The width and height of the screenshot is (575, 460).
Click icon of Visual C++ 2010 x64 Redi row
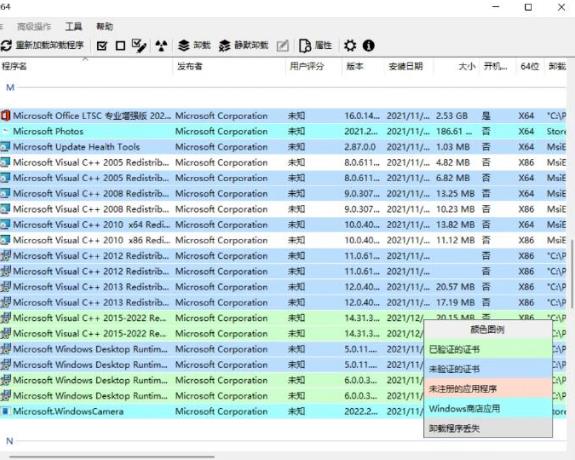pyautogui.click(x=5, y=224)
